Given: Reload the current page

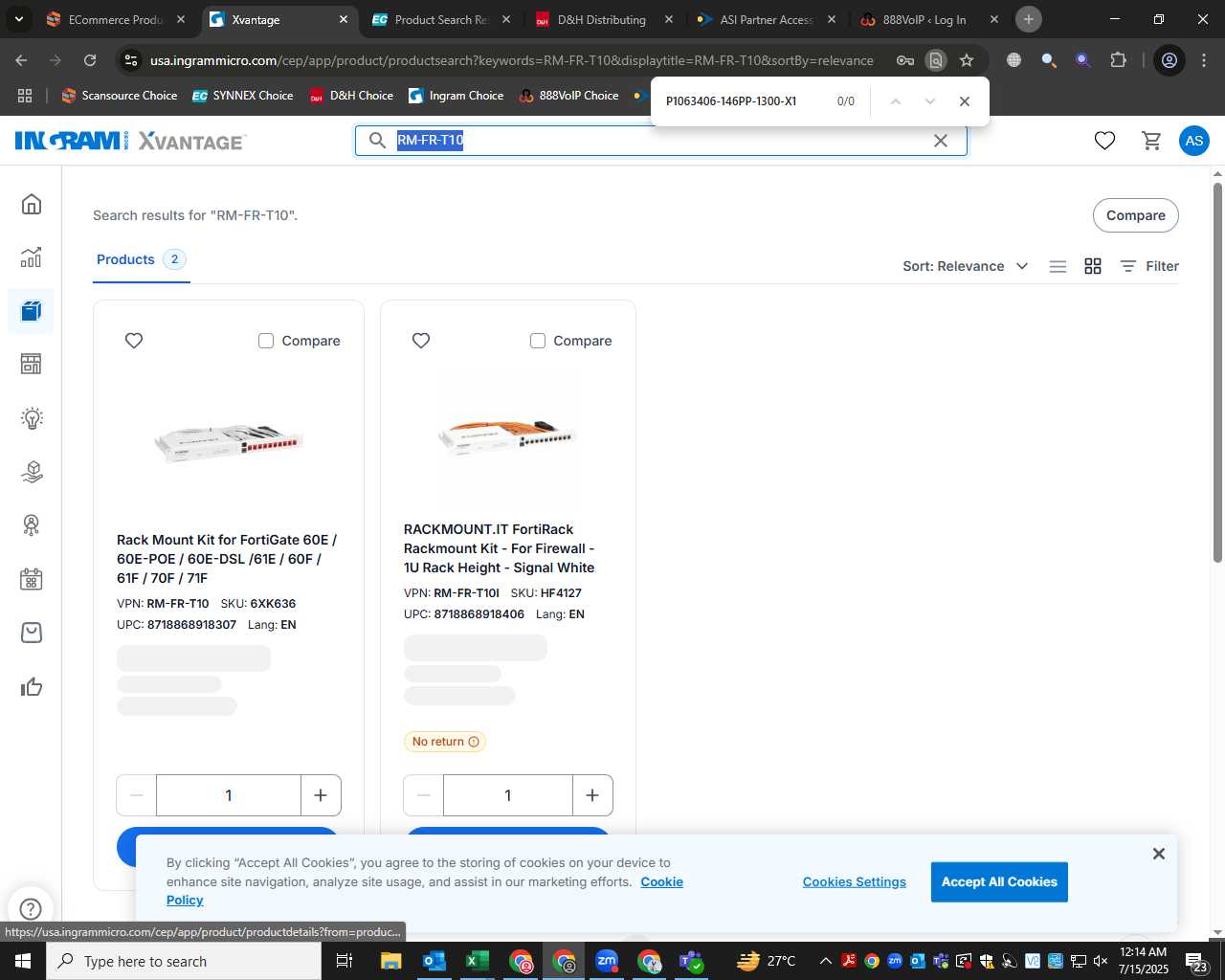Looking at the screenshot, I should click(x=90, y=60).
